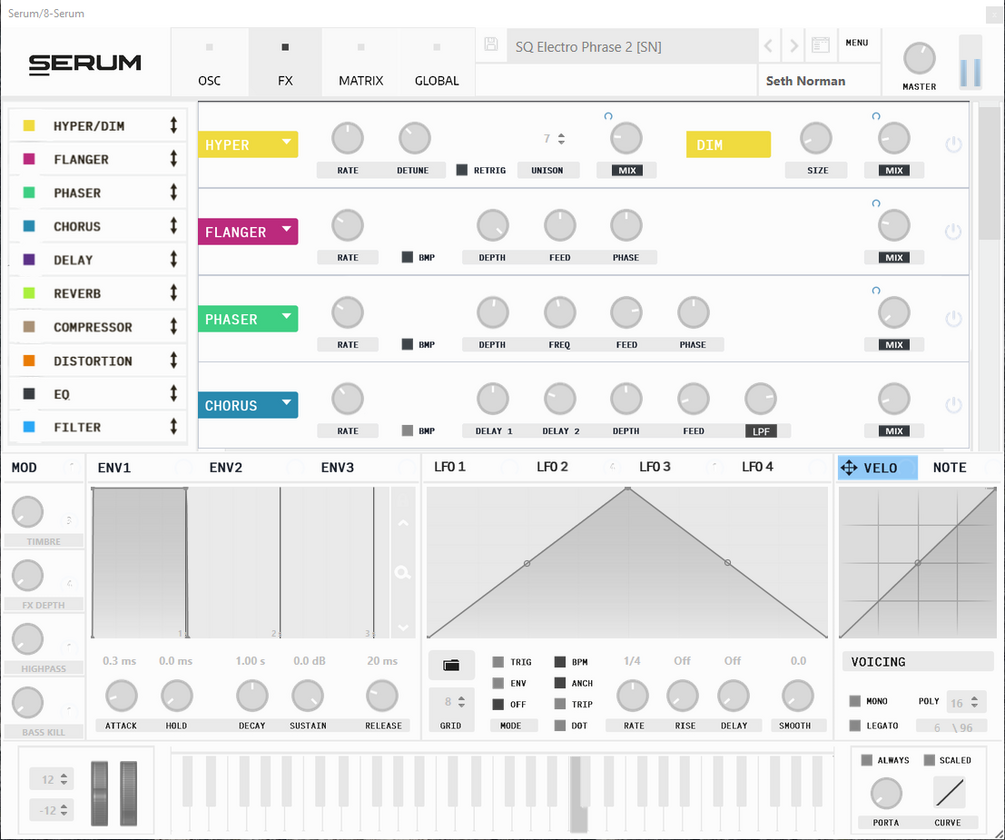Click the envelope zoom magnifier icon
The width and height of the screenshot is (1005, 840).
(403, 572)
